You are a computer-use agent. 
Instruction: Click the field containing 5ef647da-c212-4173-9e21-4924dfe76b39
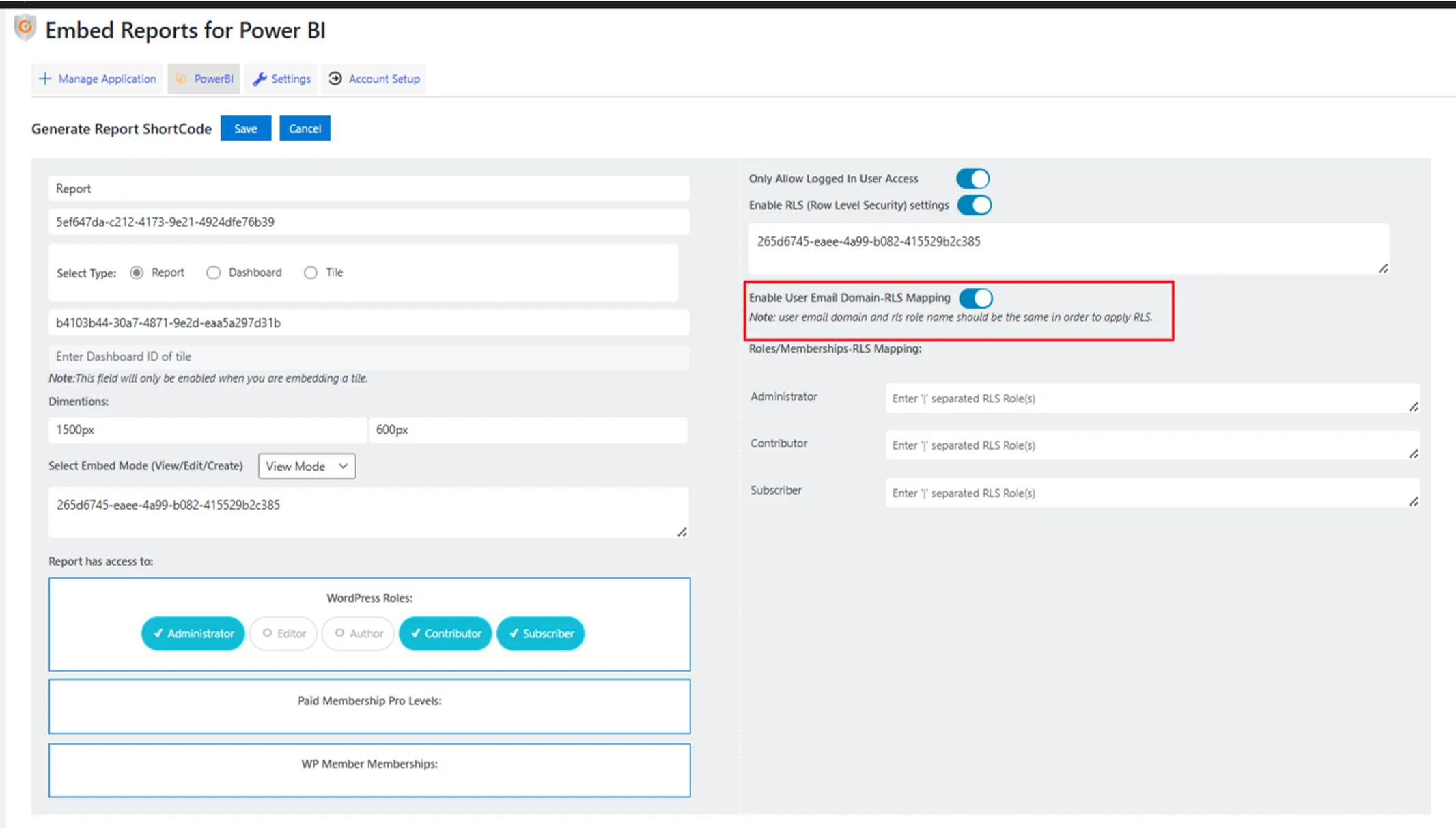click(369, 222)
